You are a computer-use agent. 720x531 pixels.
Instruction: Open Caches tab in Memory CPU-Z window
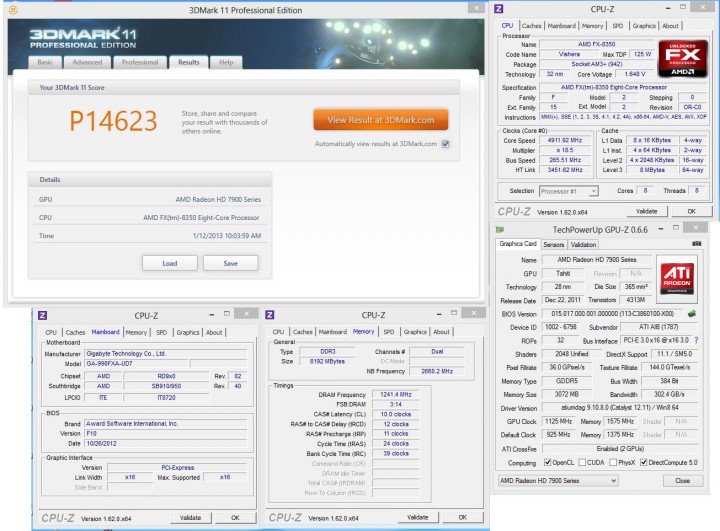(x=303, y=332)
